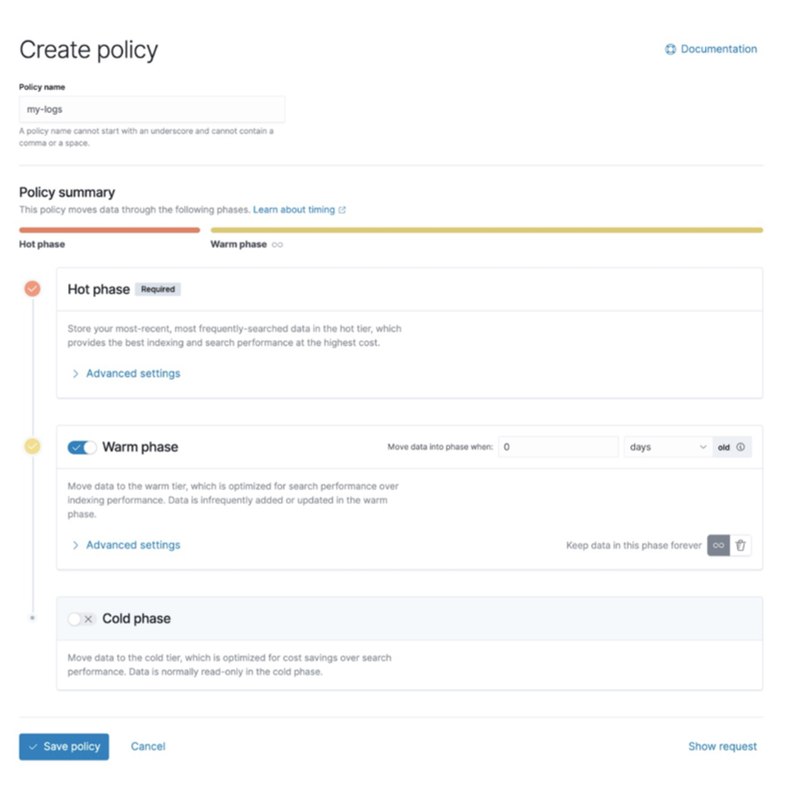Enable the Cold phase toggle
Screen dimensions: 800x805
(80, 619)
